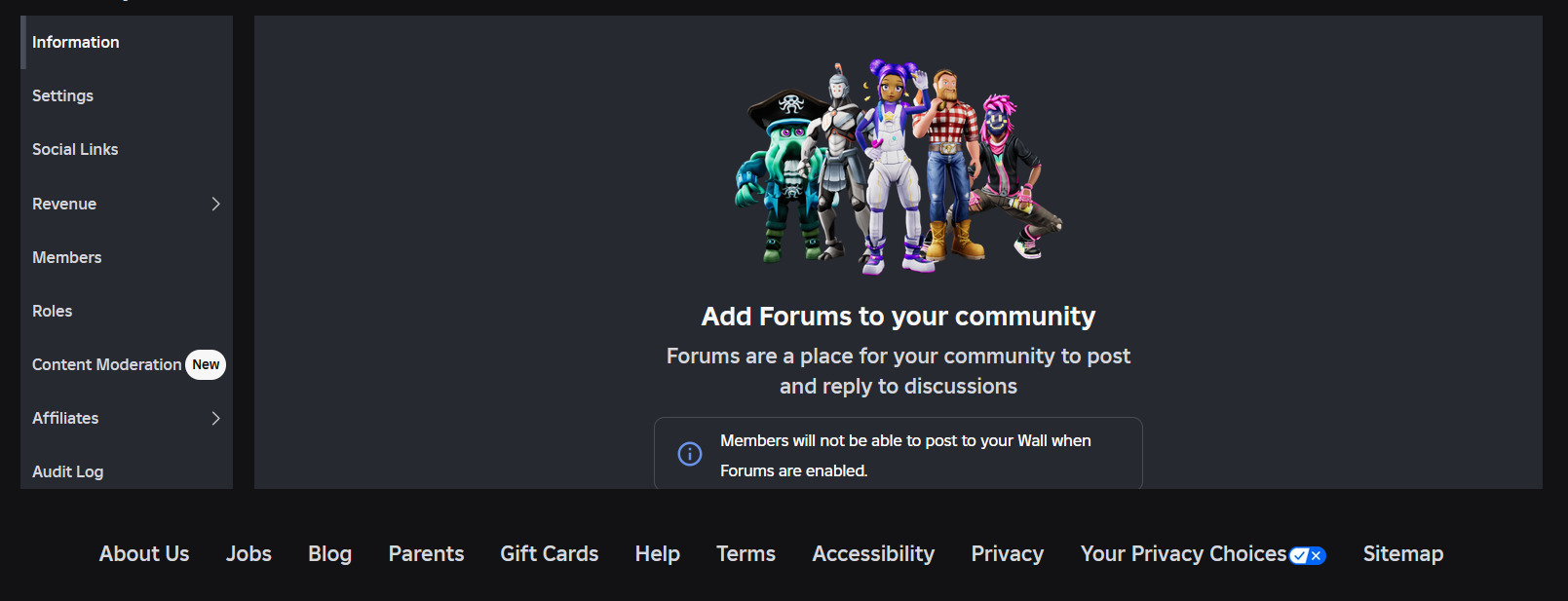Click Your Privacy Choices link
The height and width of the screenshot is (601, 1568).
[x=1183, y=553]
